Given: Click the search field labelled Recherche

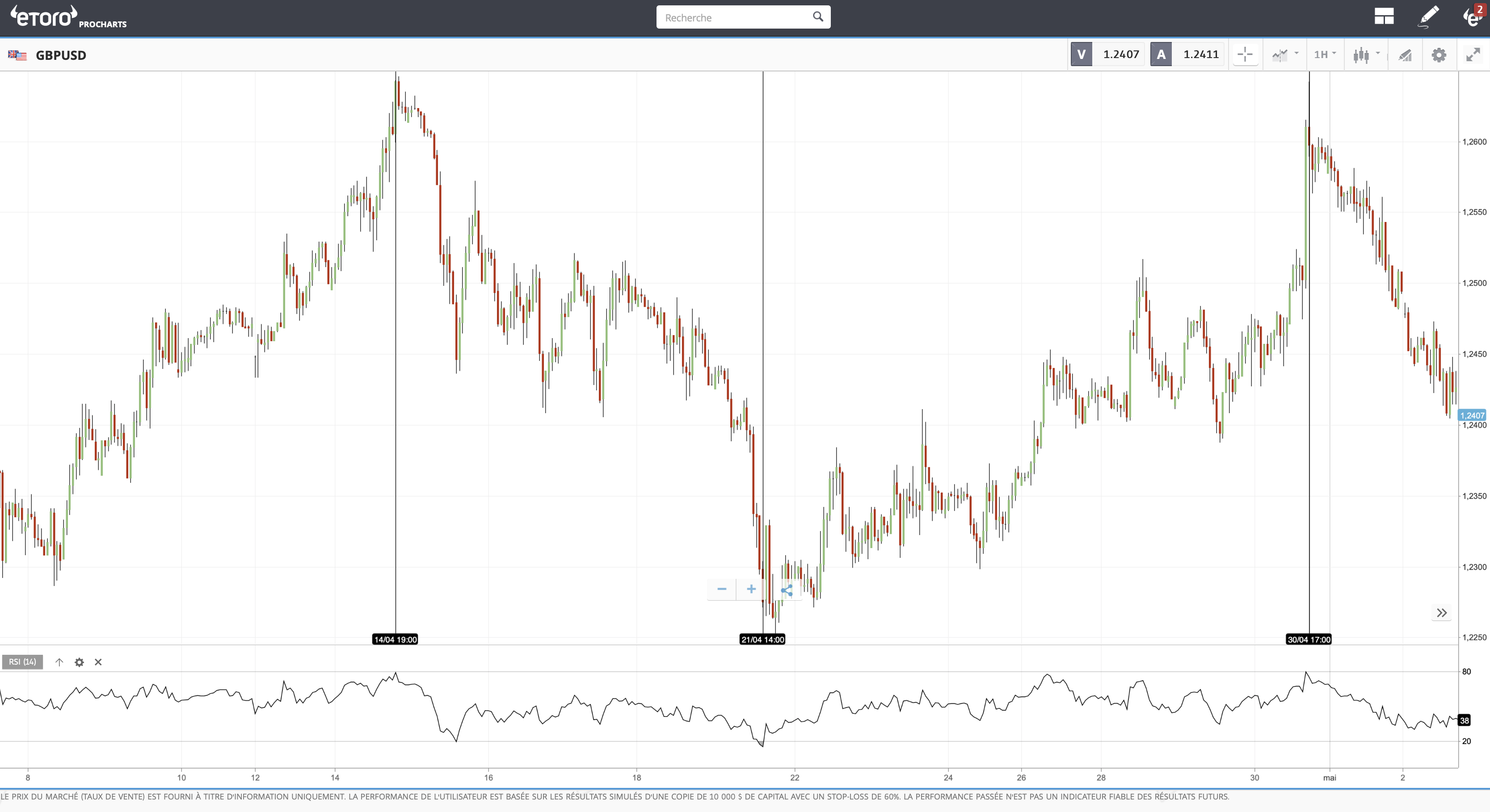Looking at the screenshot, I should tap(743, 17).
